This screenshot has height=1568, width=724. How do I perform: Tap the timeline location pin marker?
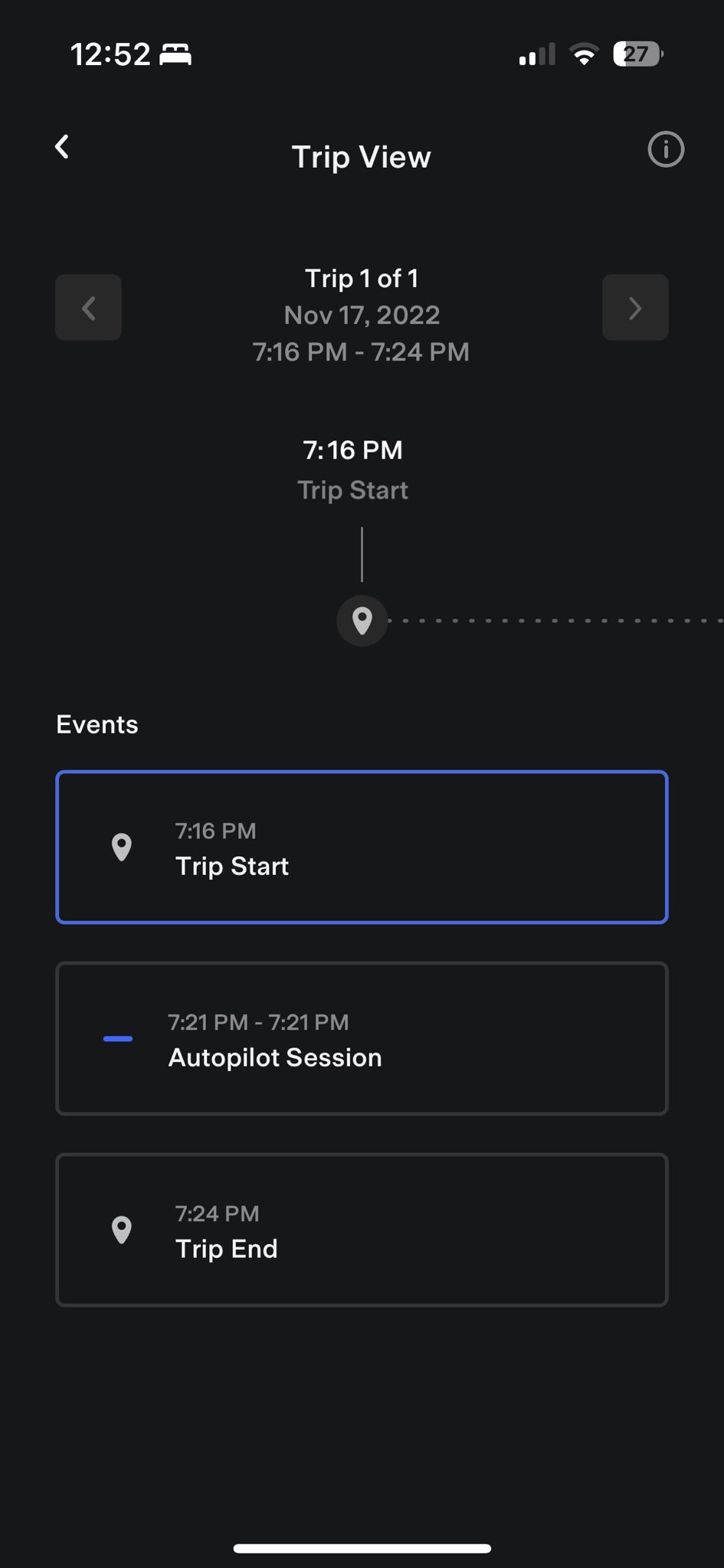[x=362, y=620]
